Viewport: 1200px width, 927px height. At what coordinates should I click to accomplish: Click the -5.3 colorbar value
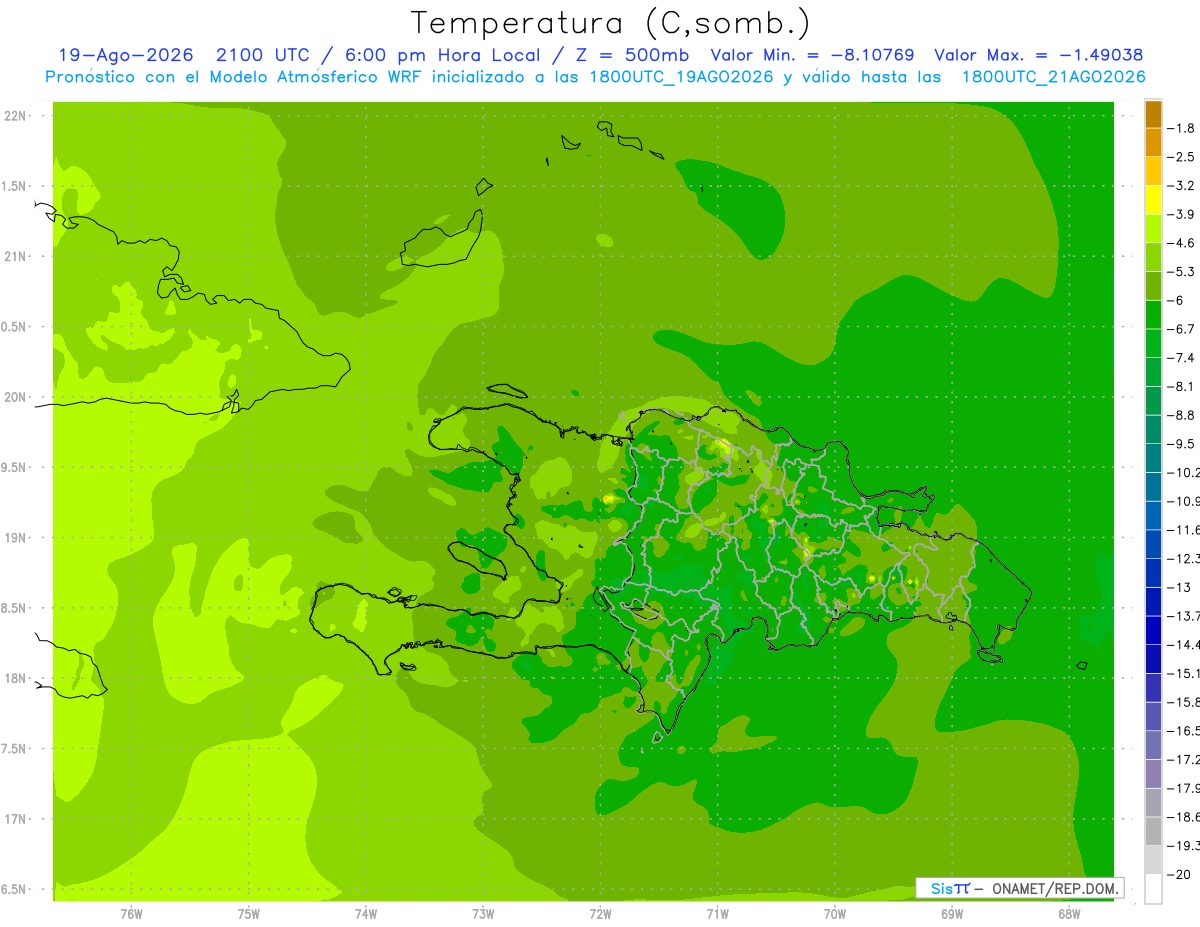click(1182, 271)
